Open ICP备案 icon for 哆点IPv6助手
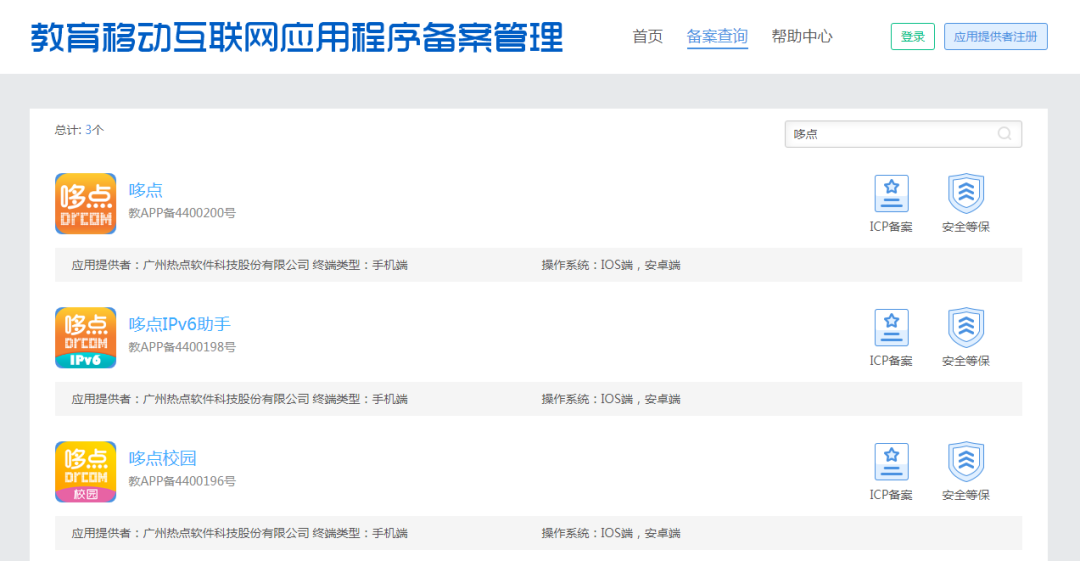The height and width of the screenshot is (561, 1080). [891, 327]
